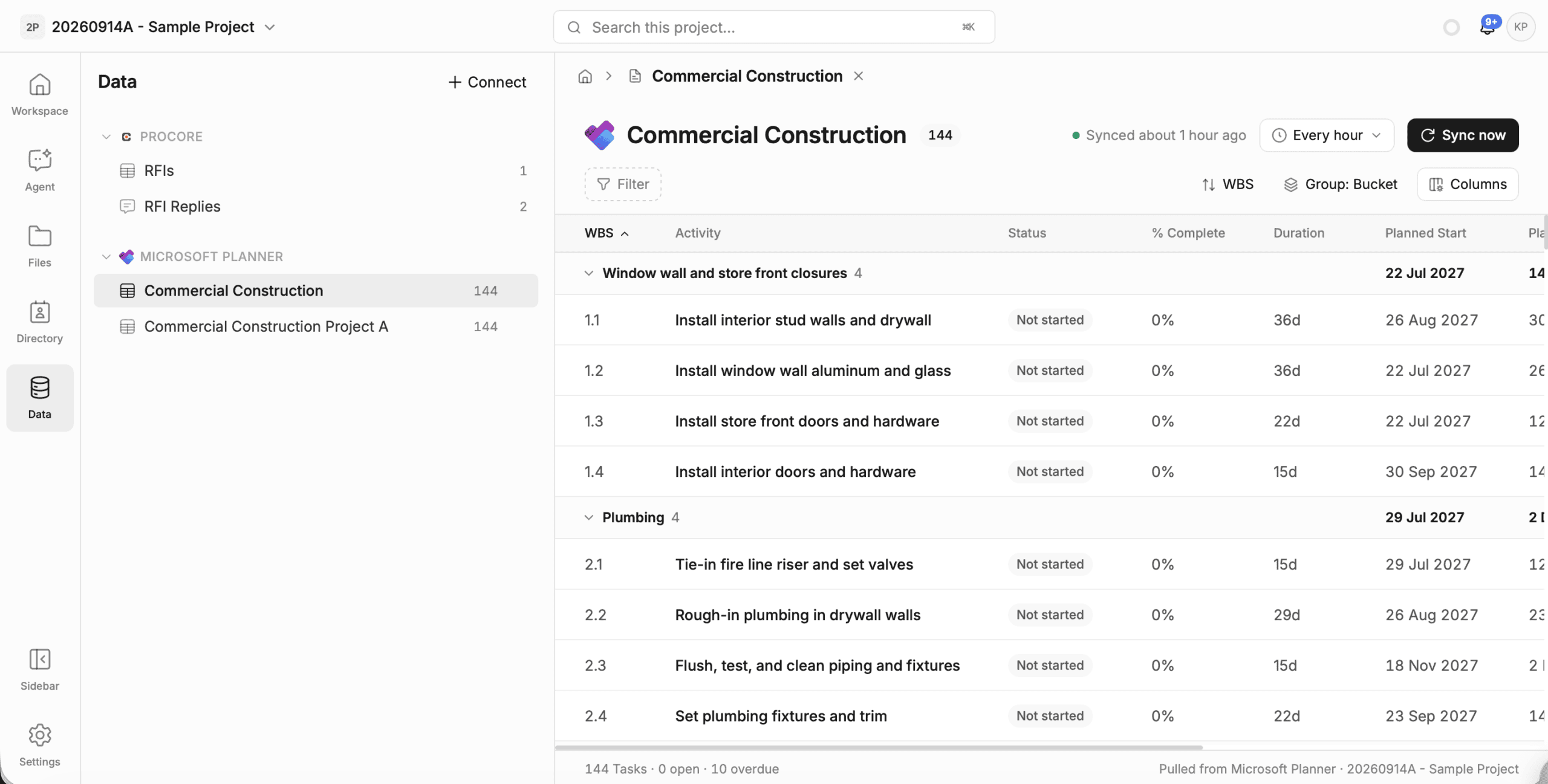
Task: Select RFIs in the Data list
Action: pyautogui.click(x=316, y=171)
